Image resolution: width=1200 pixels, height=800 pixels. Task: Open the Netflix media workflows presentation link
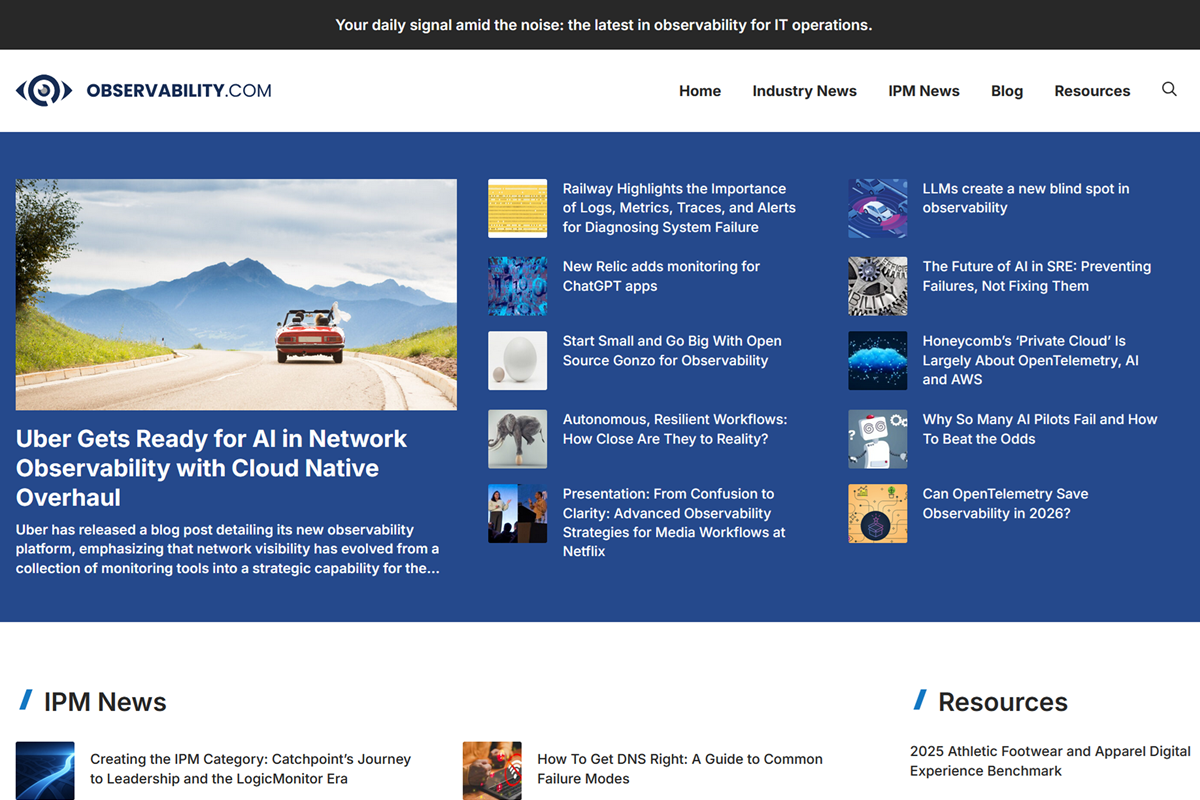tap(673, 522)
